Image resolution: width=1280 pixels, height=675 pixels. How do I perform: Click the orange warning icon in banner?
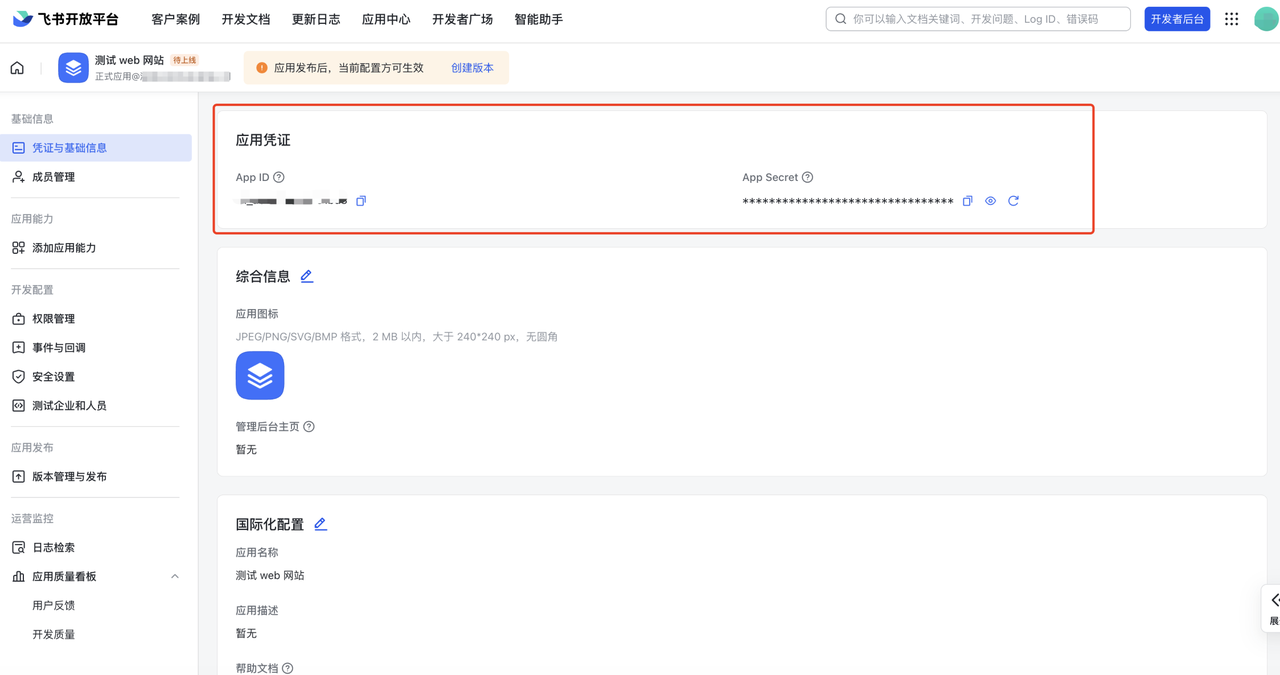click(262, 68)
